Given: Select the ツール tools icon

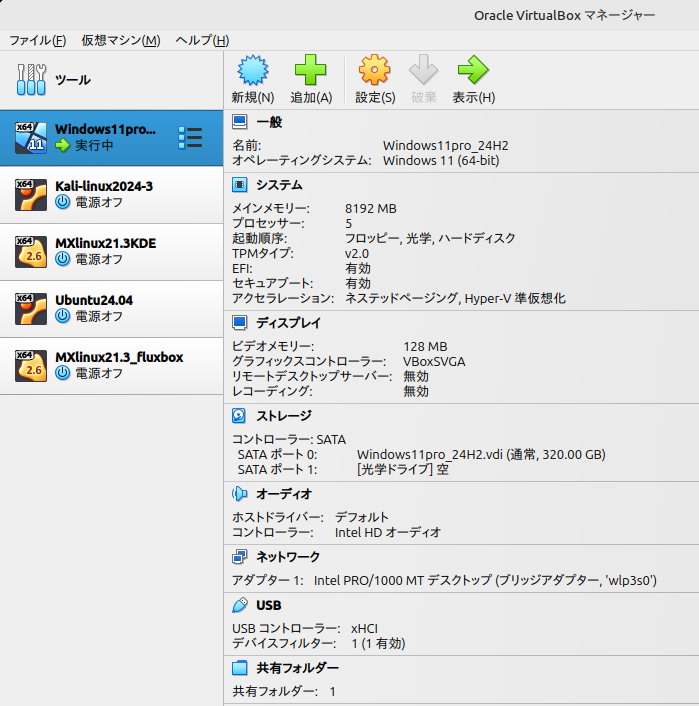Looking at the screenshot, I should [x=30, y=80].
